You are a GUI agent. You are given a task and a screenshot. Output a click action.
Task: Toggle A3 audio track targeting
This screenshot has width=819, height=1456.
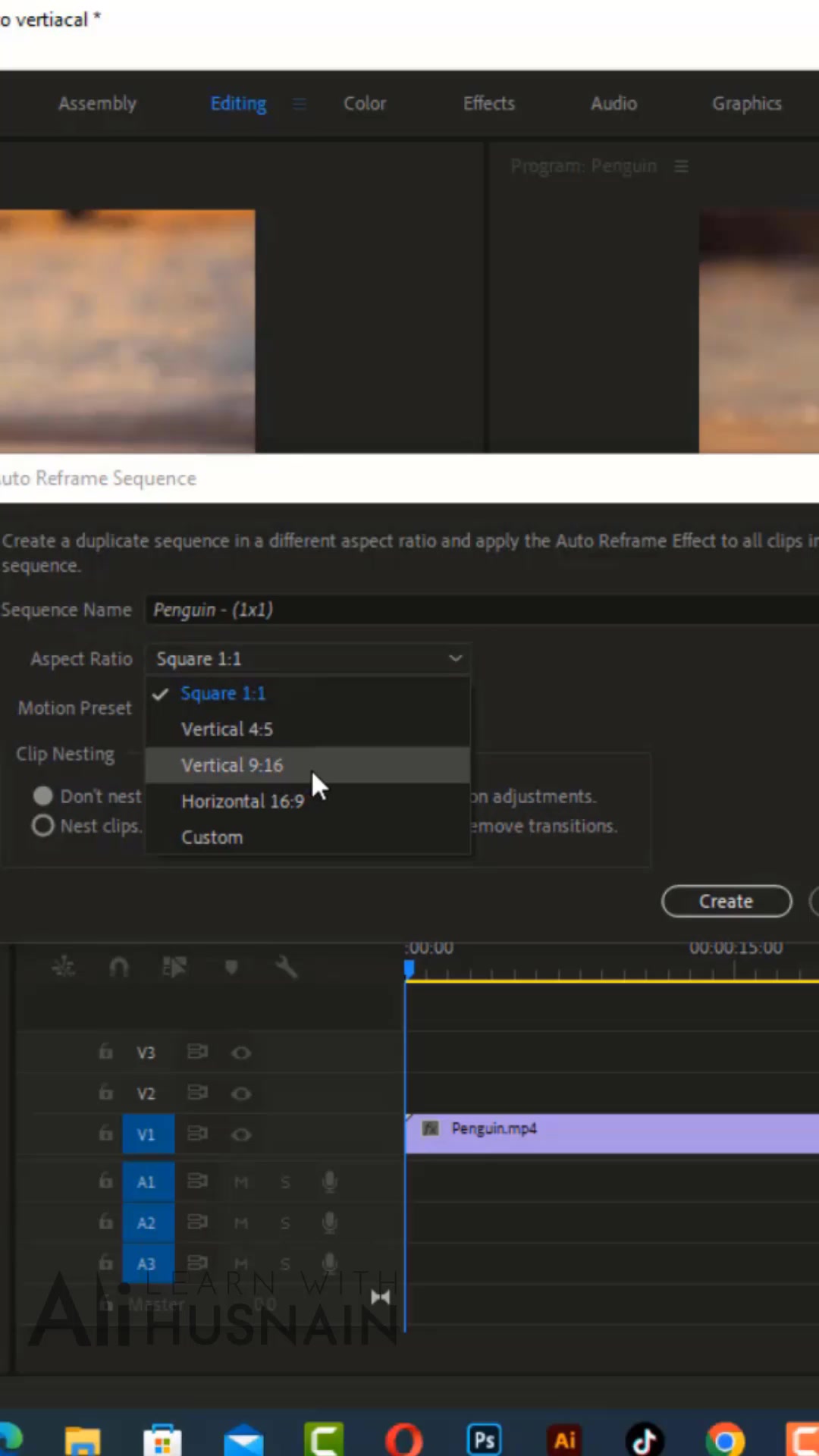(x=148, y=1263)
